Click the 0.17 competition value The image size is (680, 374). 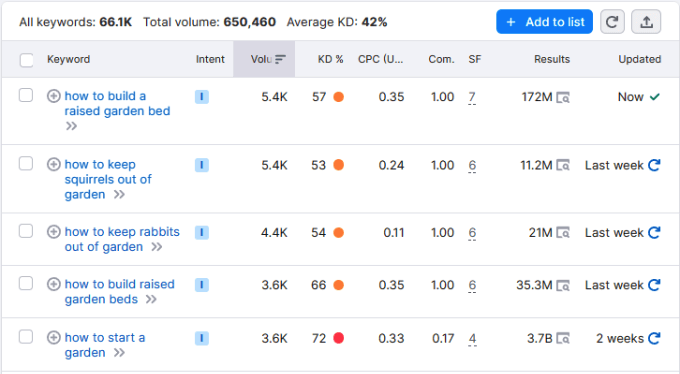443,338
